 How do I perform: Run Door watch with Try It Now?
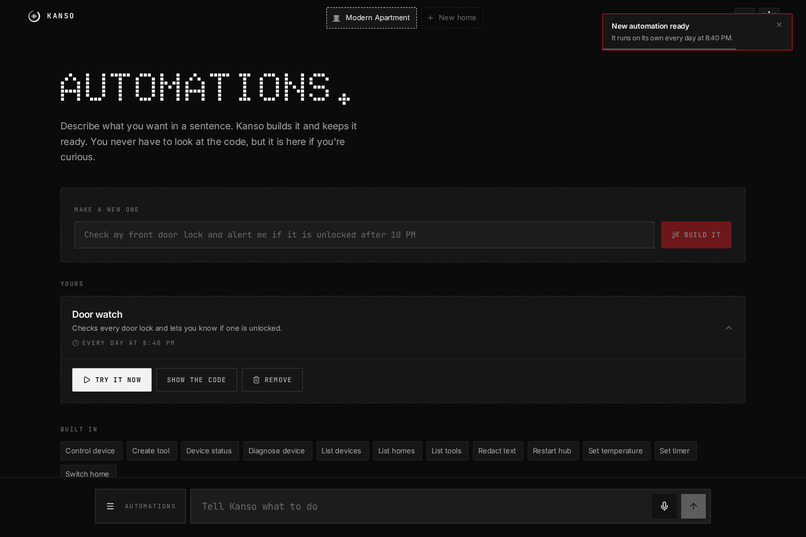tap(112, 380)
